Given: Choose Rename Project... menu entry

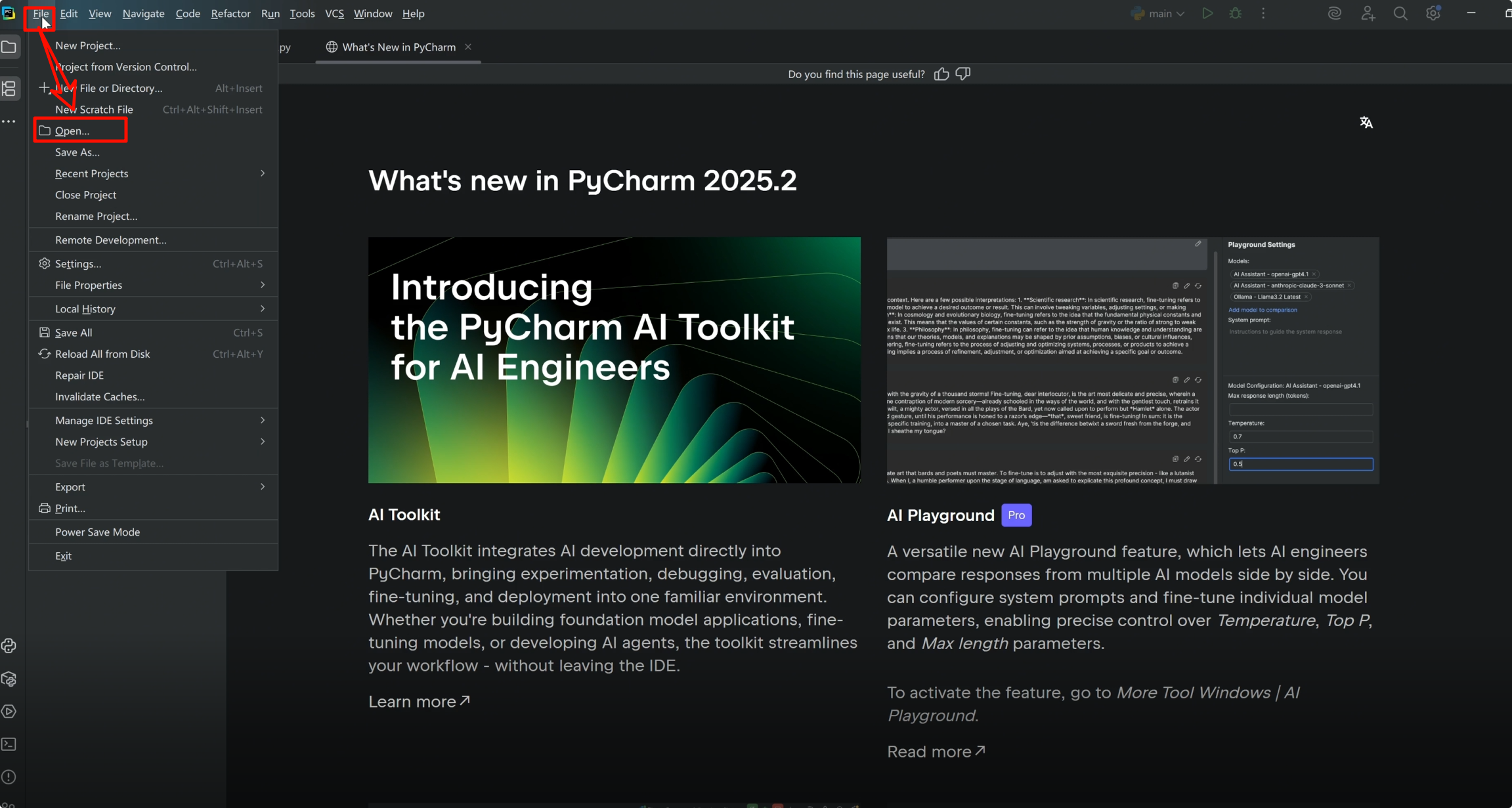Looking at the screenshot, I should [x=153, y=216].
